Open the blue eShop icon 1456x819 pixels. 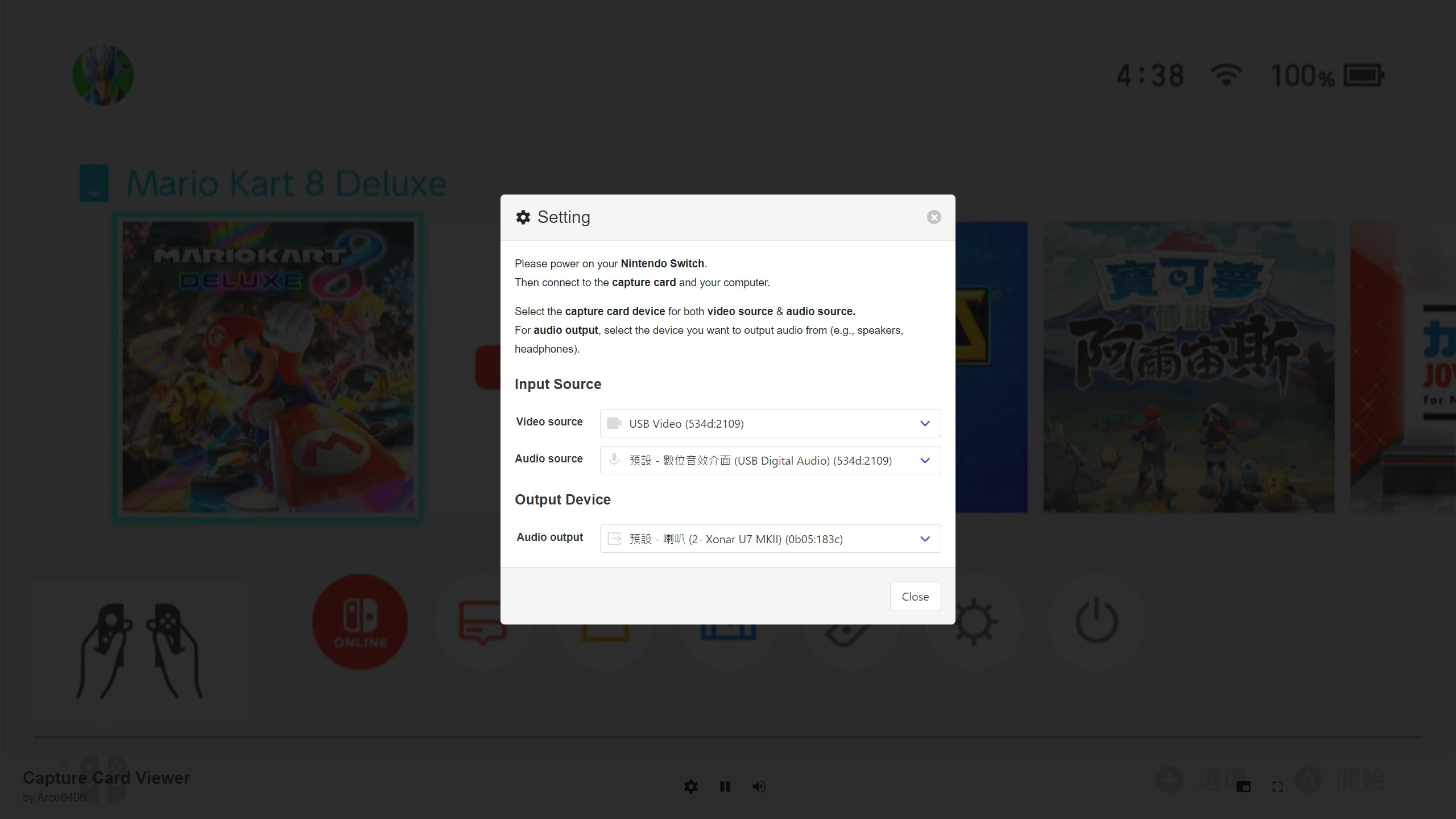click(x=729, y=622)
